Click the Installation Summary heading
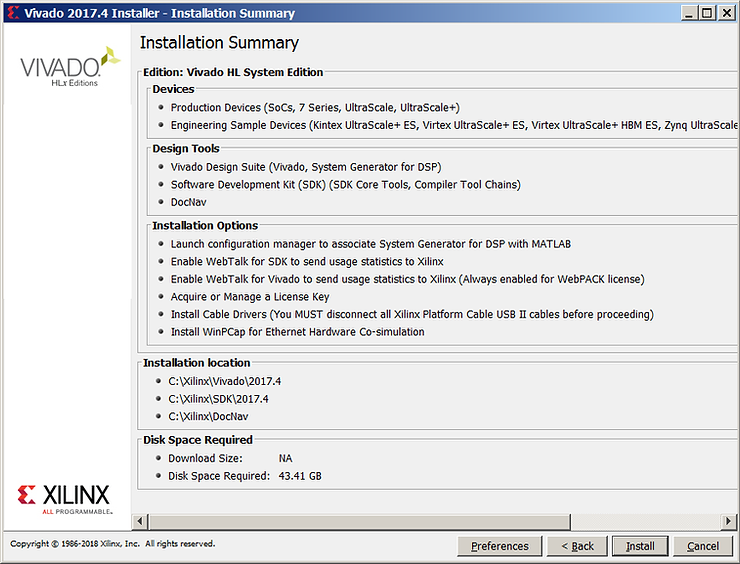Viewport: 740px width, 564px height. (219, 42)
